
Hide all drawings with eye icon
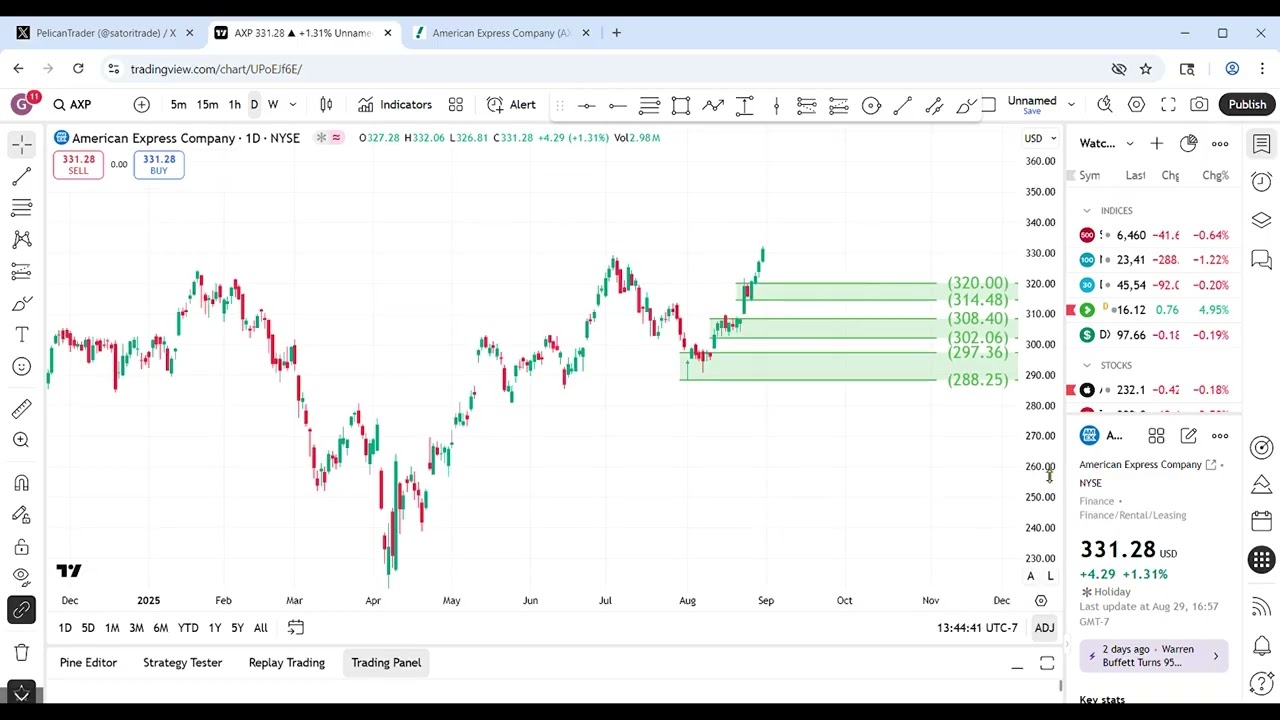point(21,576)
